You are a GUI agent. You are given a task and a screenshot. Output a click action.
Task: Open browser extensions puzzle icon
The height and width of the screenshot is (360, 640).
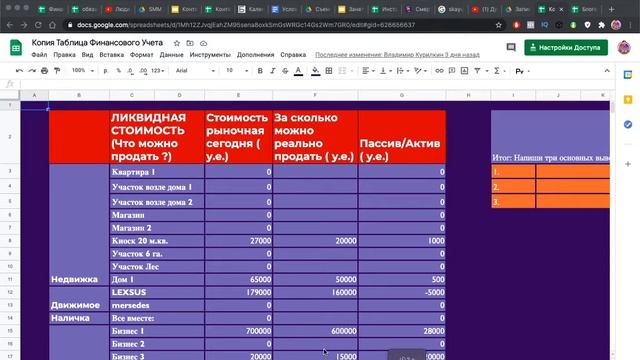[601, 25]
